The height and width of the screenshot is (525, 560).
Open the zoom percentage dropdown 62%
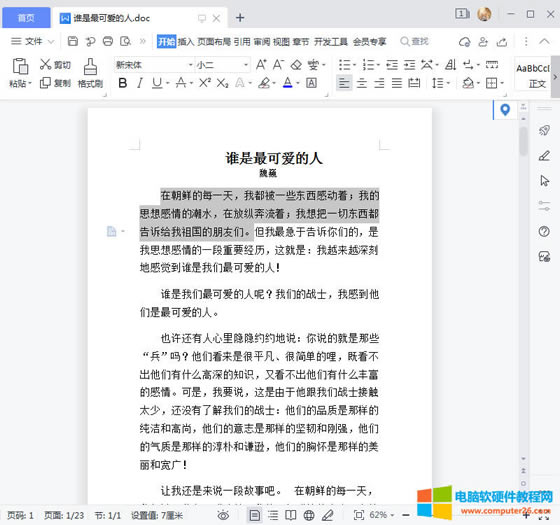click(382, 515)
